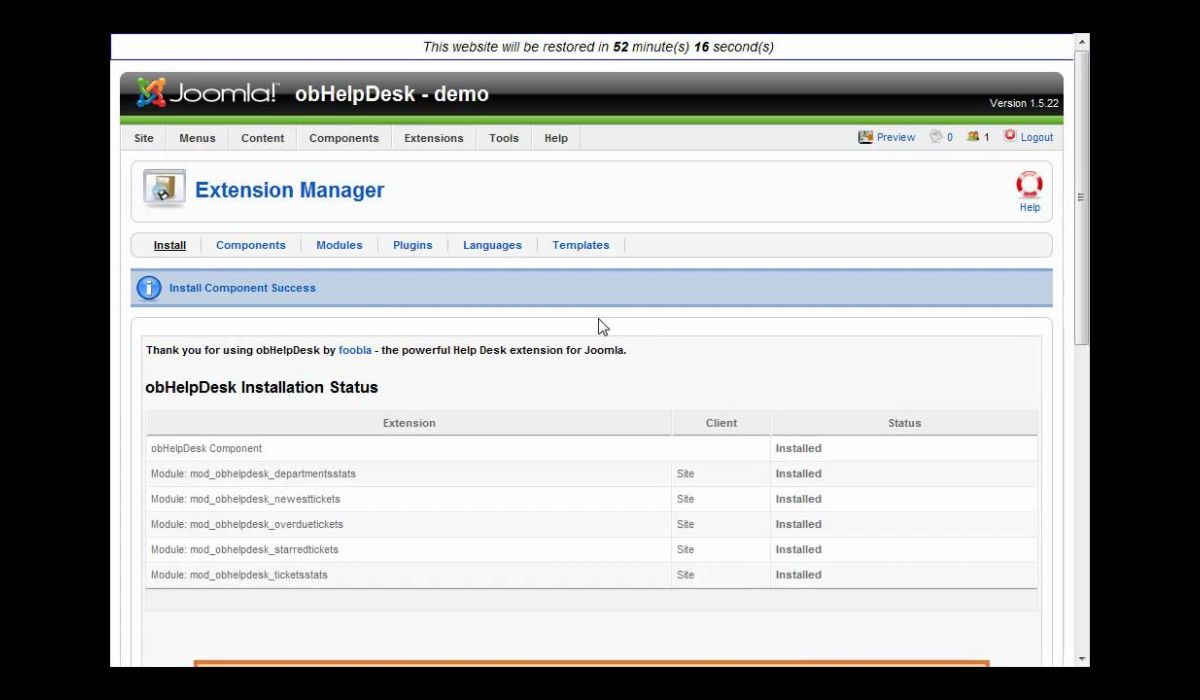Click the mod_obhelpdesk_ticketsstats row

[x=592, y=575]
